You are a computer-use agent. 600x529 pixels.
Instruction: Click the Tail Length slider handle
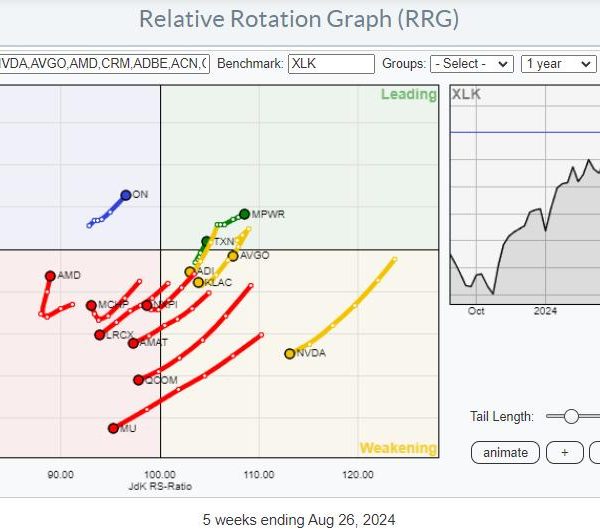coord(571,416)
